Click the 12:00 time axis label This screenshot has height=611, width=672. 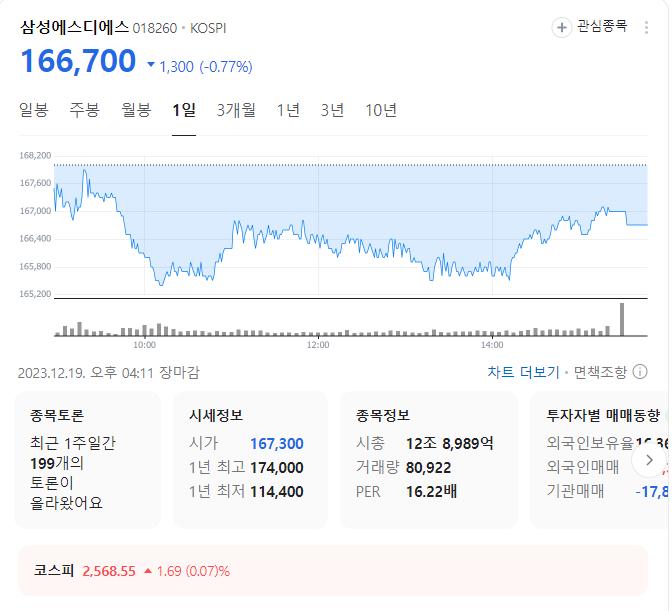coord(318,345)
